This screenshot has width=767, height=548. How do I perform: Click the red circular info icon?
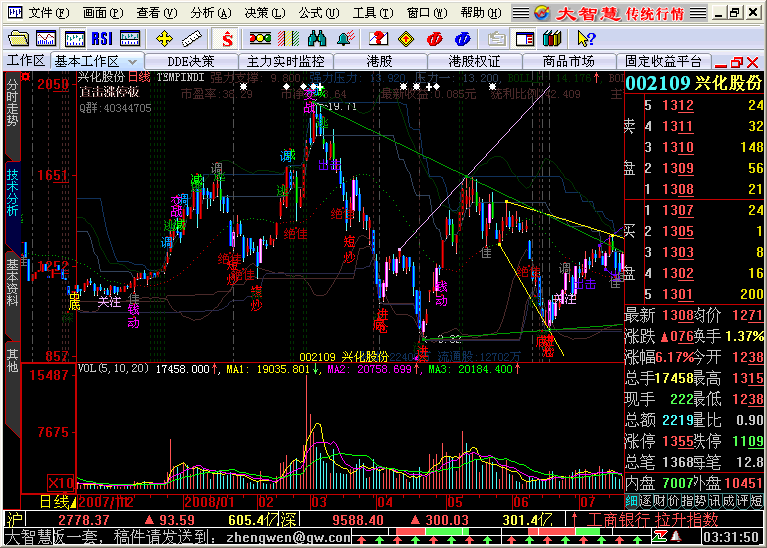(434, 38)
